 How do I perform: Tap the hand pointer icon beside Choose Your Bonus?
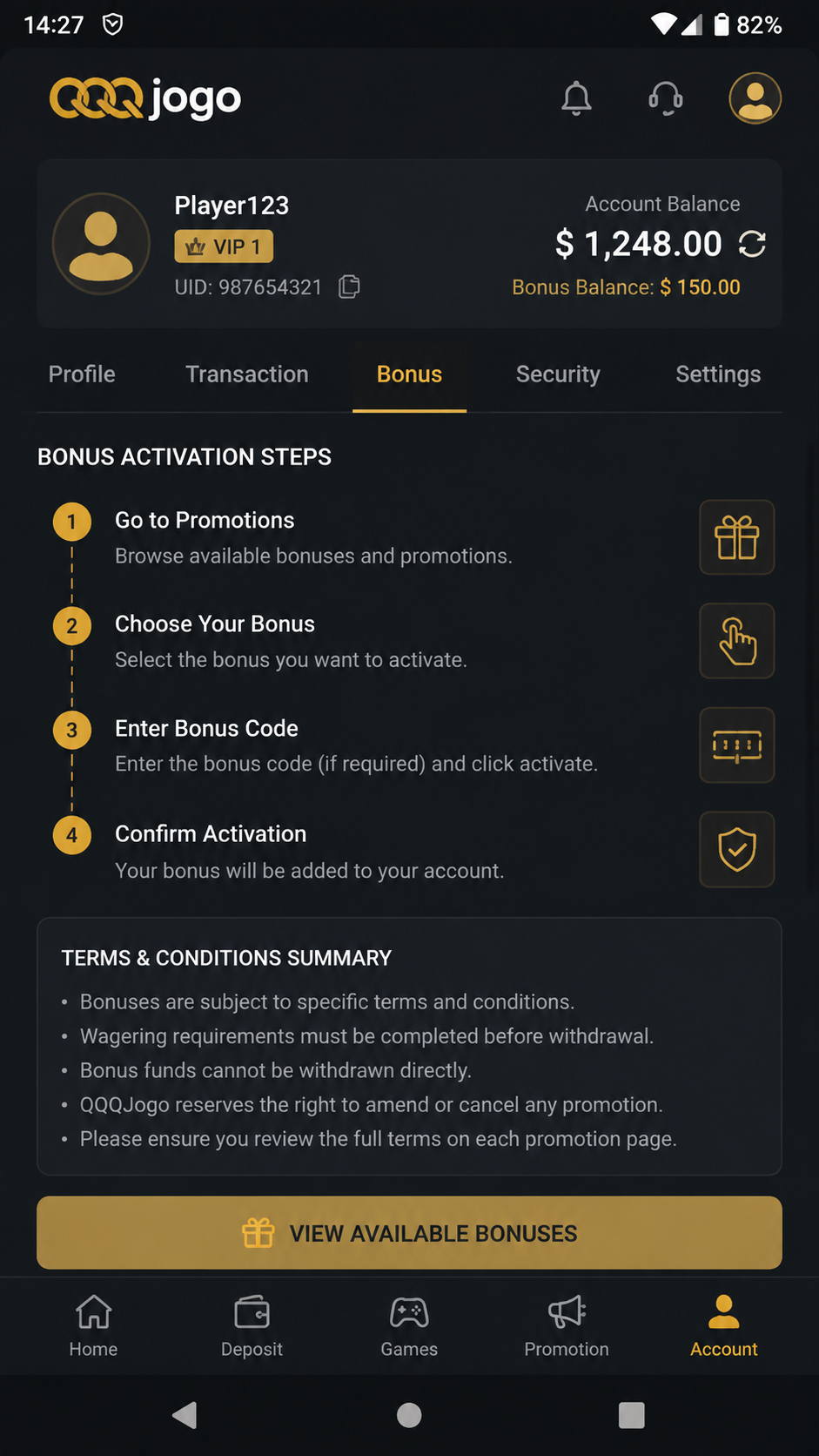736,641
